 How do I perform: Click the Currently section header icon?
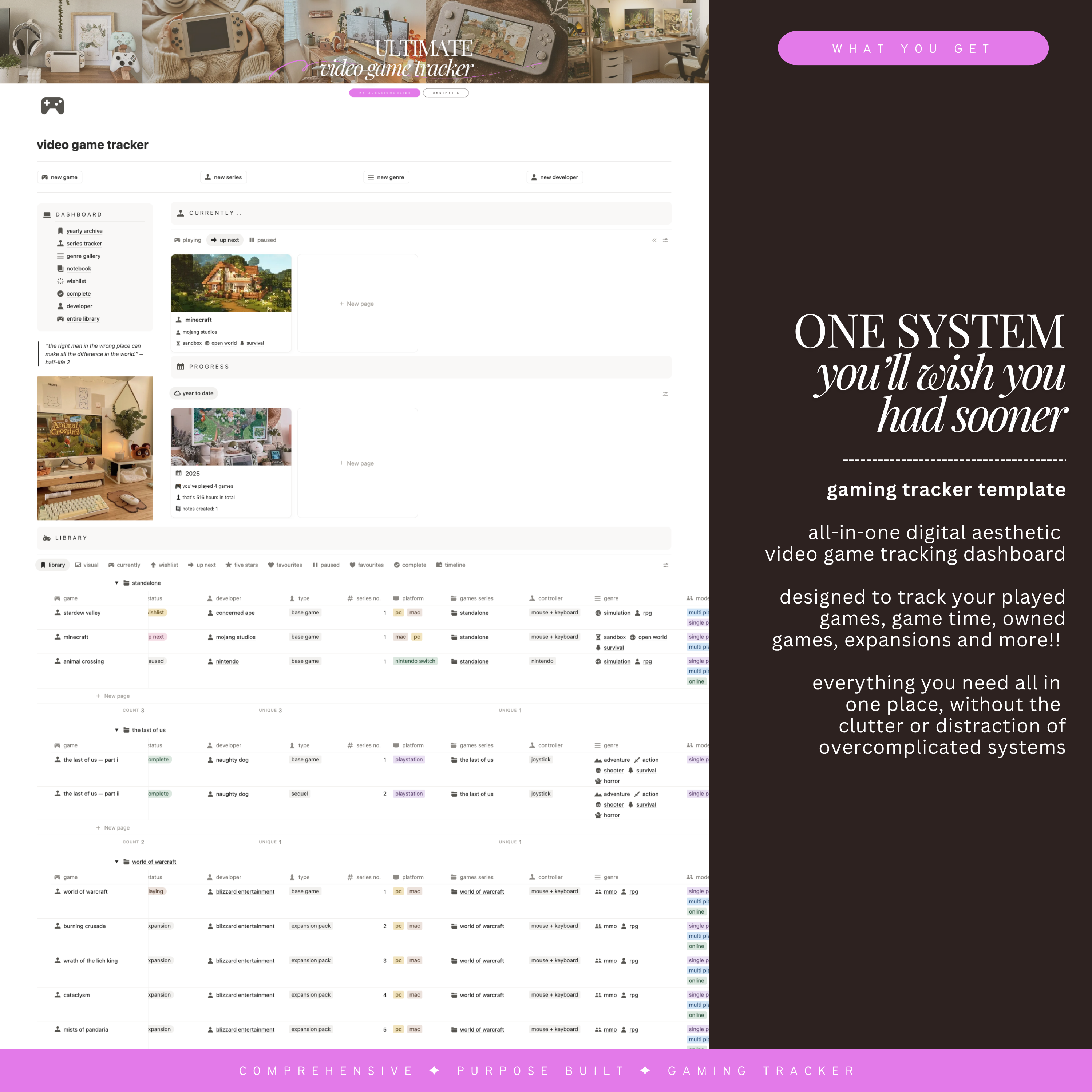[181, 213]
